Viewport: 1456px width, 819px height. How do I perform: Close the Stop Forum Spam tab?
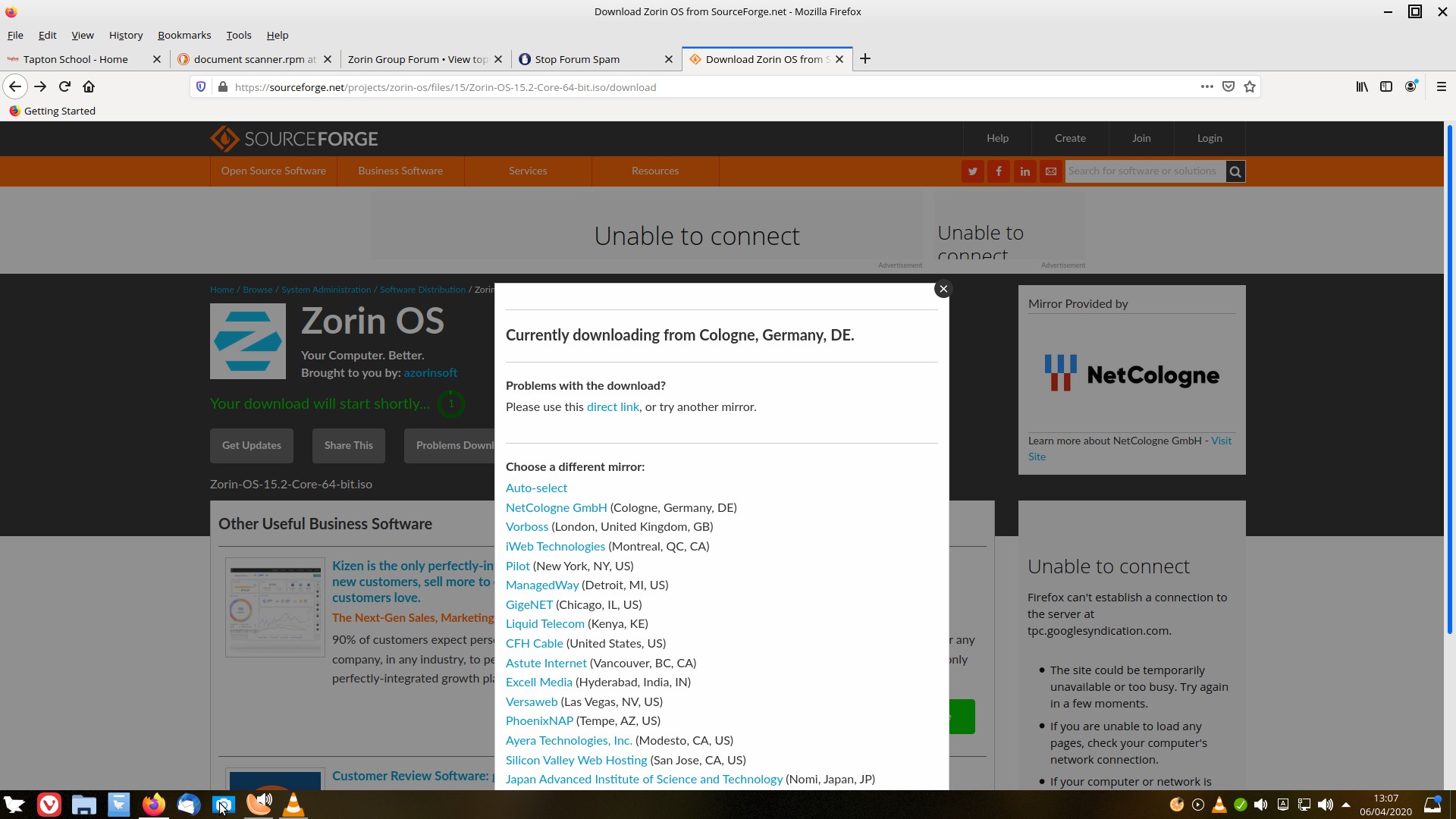pyautogui.click(x=669, y=59)
